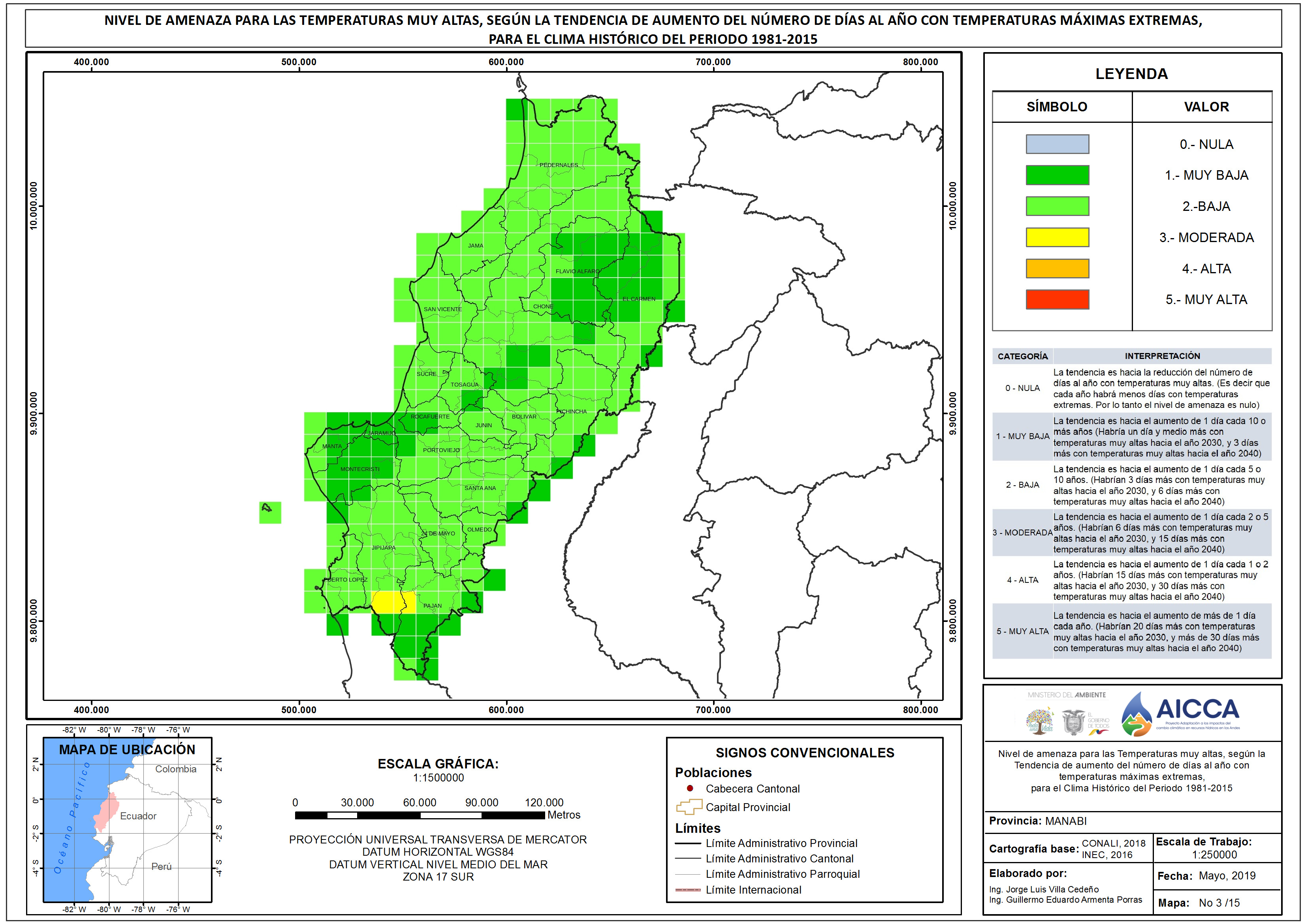The height and width of the screenshot is (924, 1306).
Task: Click the PUERTO LOPEZ map label
Action: tap(345, 580)
